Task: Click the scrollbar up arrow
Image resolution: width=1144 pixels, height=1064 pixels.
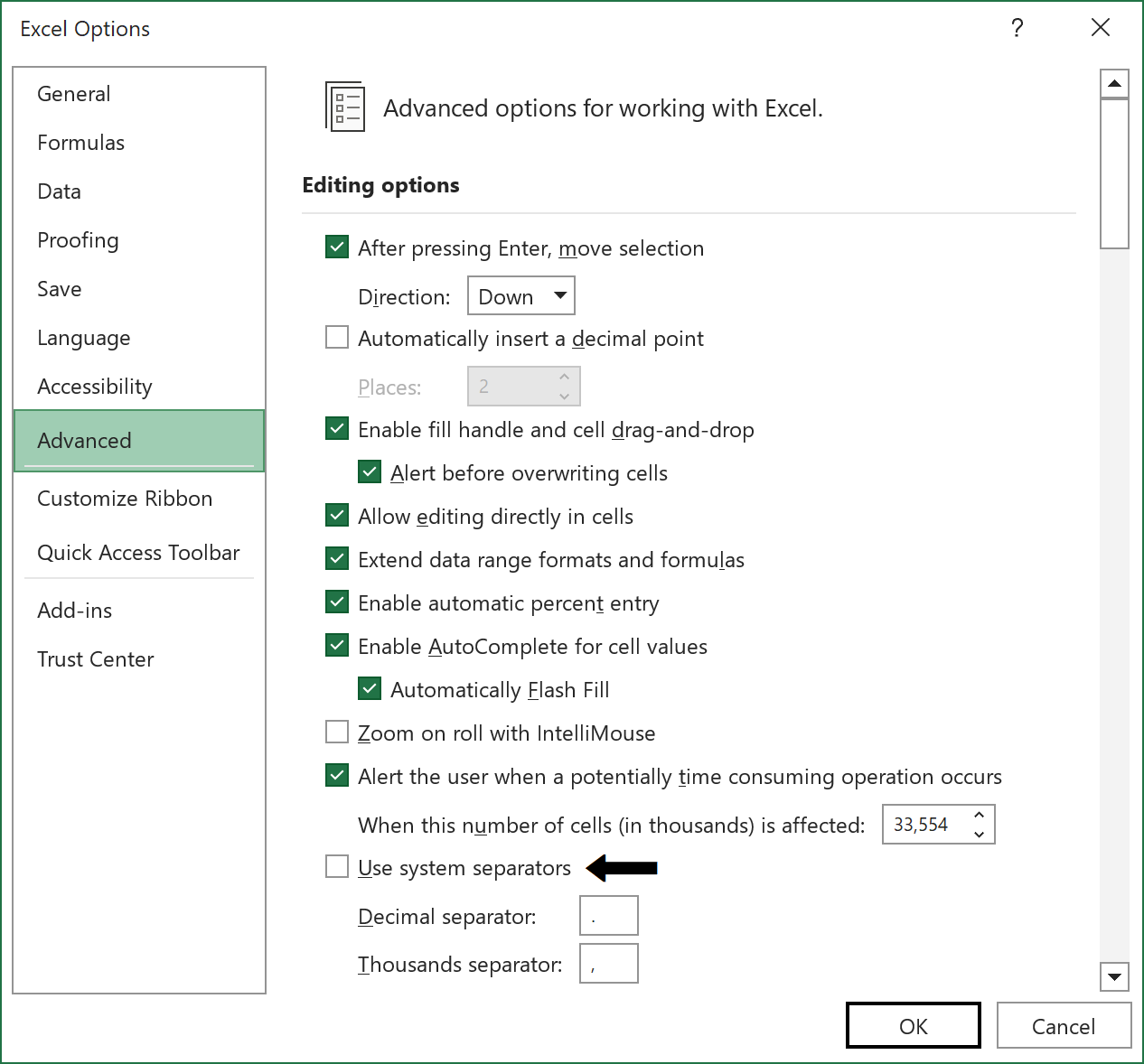Action: click(x=1115, y=84)
